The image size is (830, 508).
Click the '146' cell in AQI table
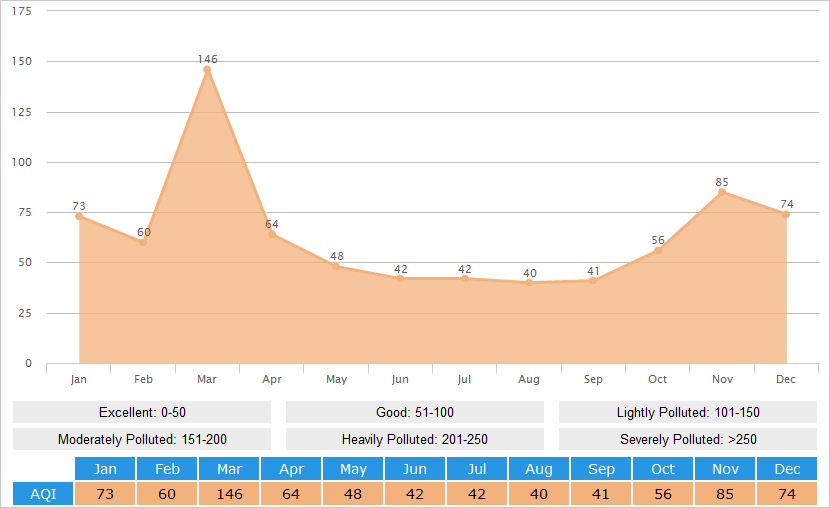coord(229,494)
